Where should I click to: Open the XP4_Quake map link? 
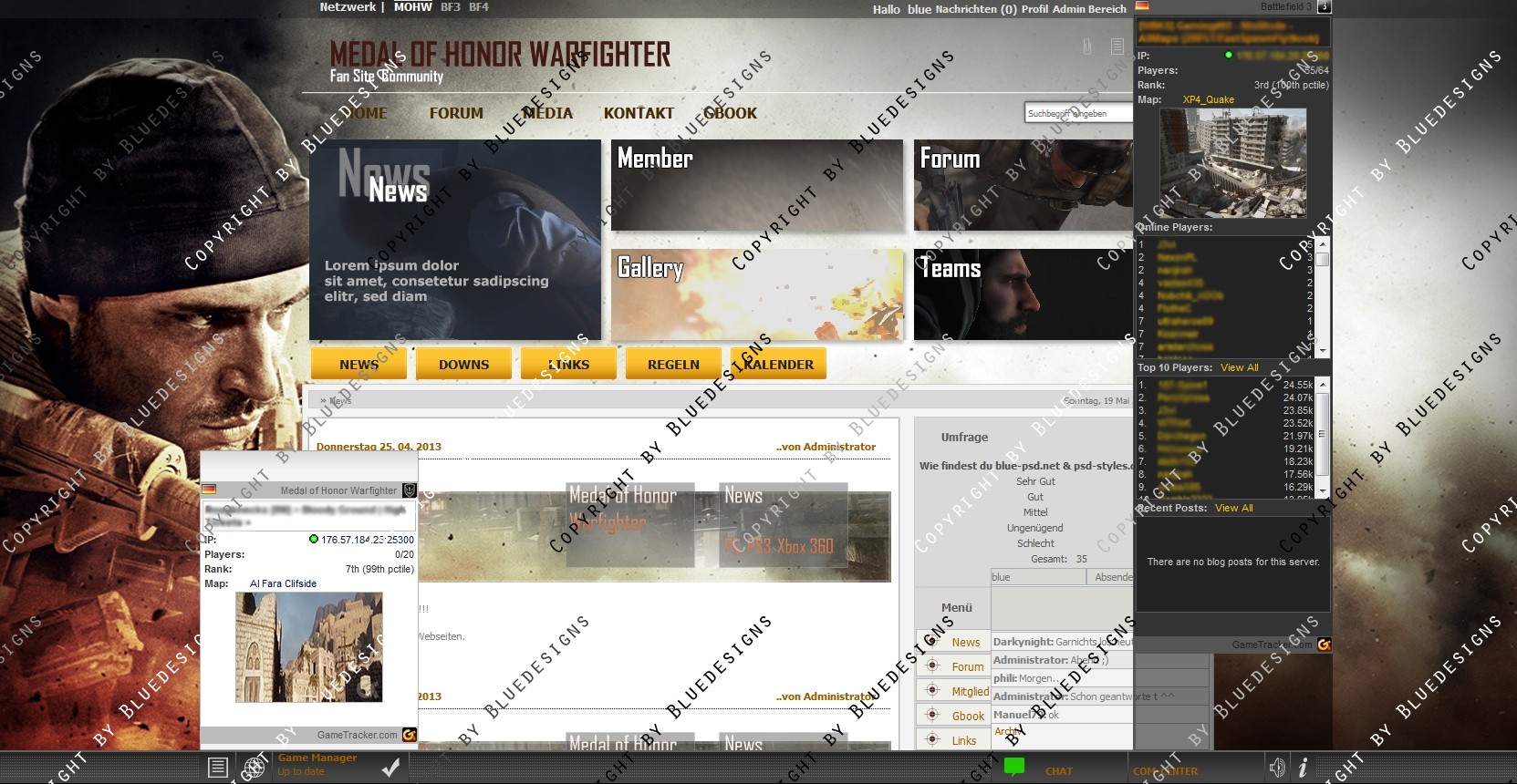point(1209,99)
